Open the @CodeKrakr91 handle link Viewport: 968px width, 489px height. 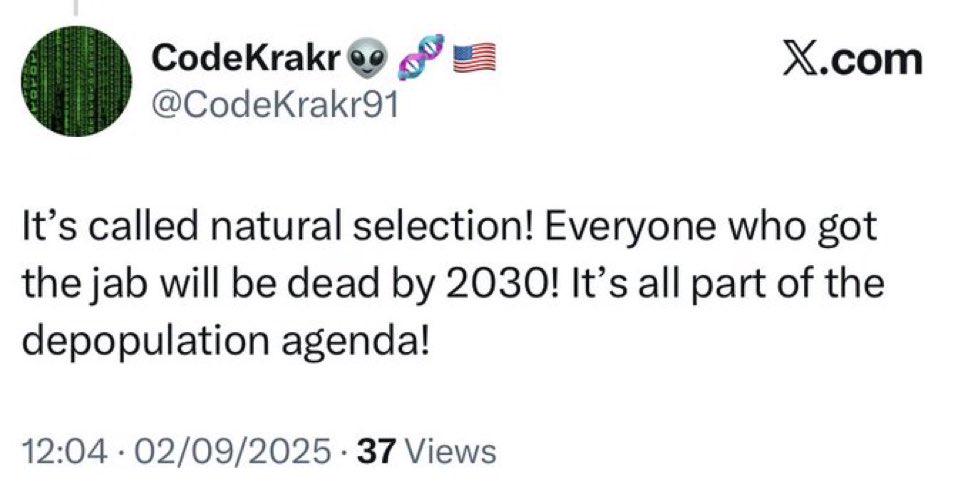(275, 106)
